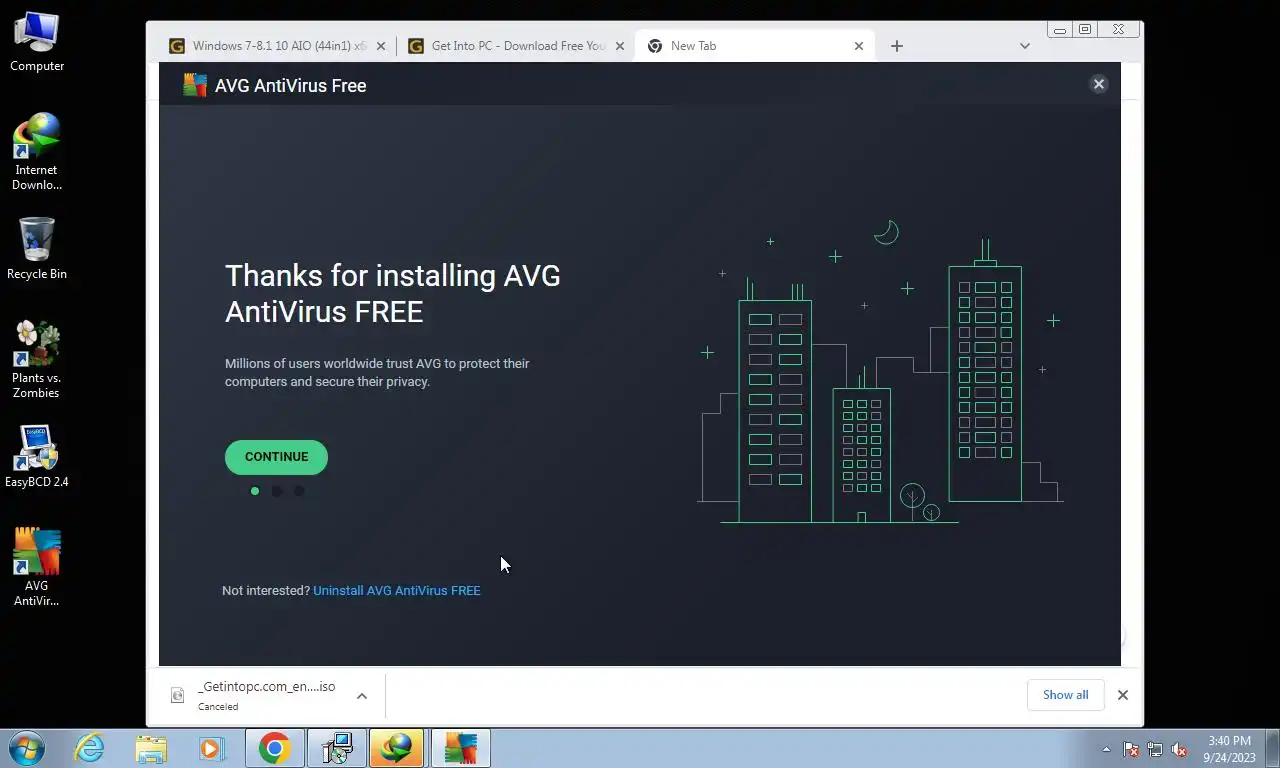Open a new browser tab with plus

click(x=897, y=46)
